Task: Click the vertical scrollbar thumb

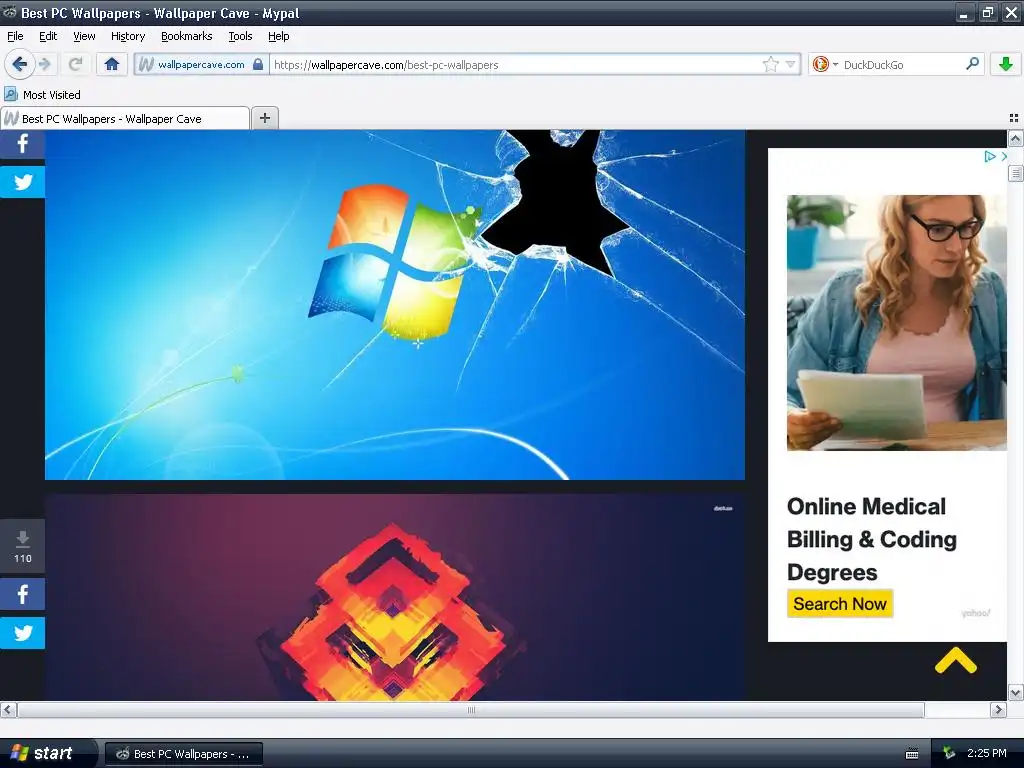Action: click(1015, 173)
